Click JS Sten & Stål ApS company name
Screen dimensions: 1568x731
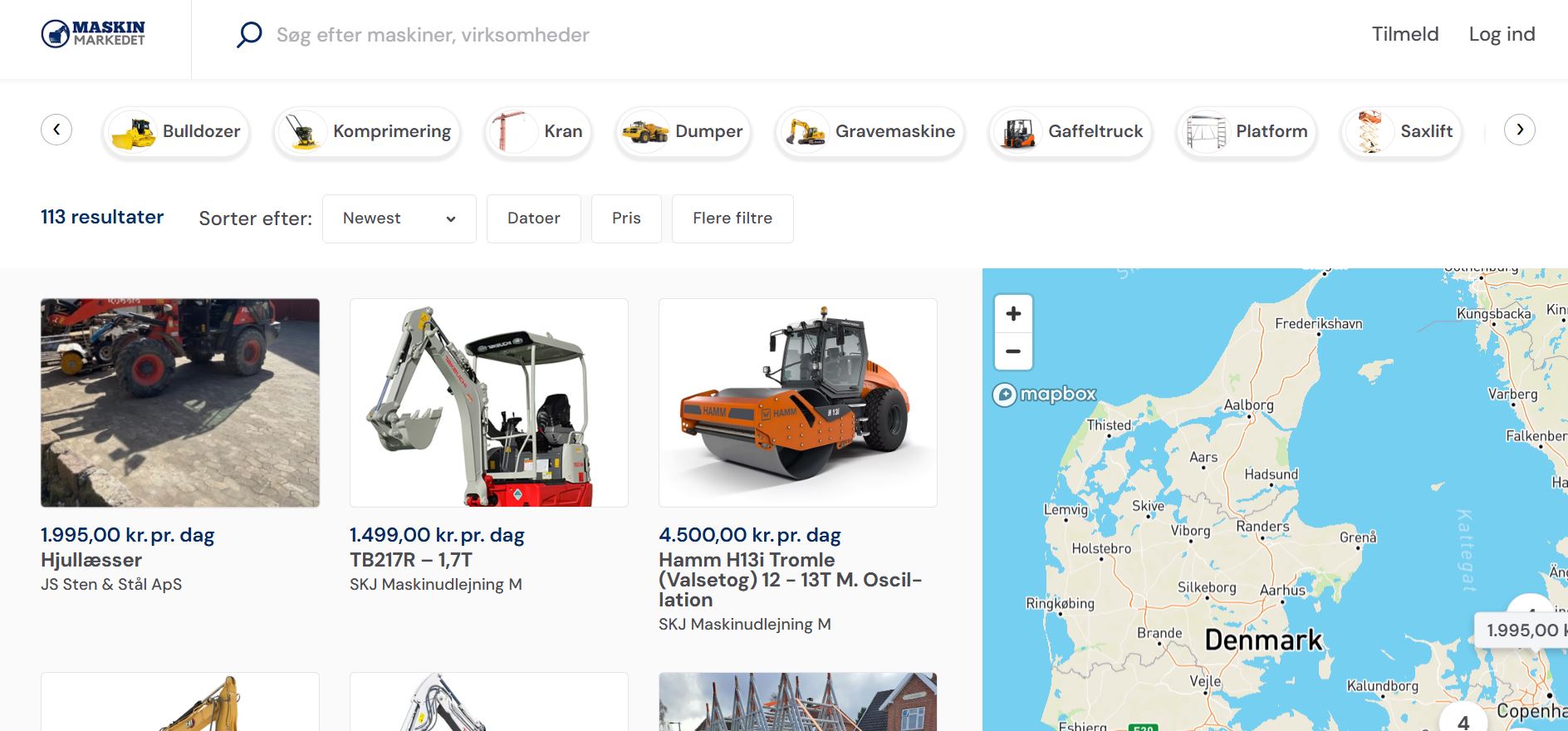point(111,584)
